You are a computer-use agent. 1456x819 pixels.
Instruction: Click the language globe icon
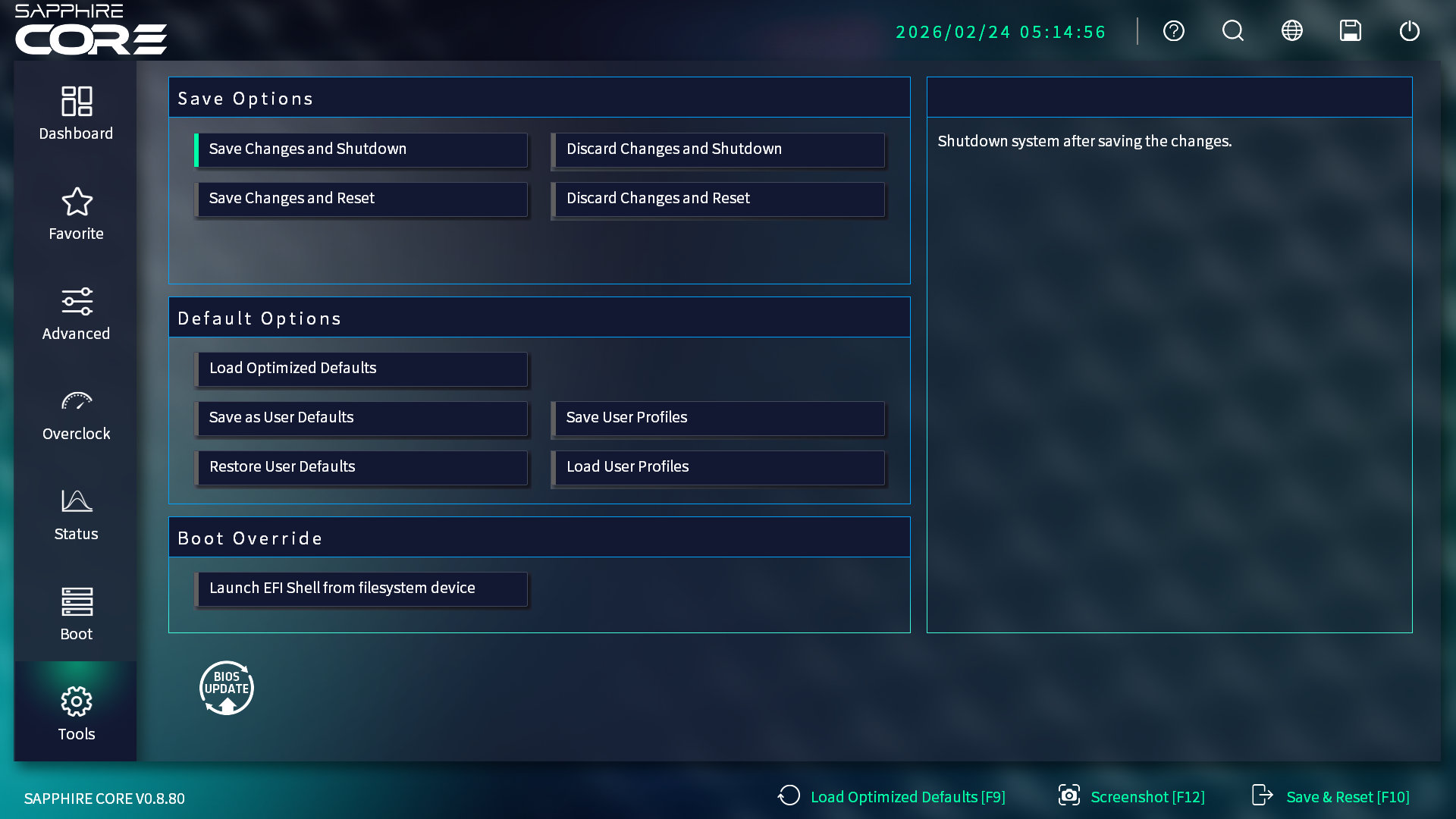tap(1291, 31)
